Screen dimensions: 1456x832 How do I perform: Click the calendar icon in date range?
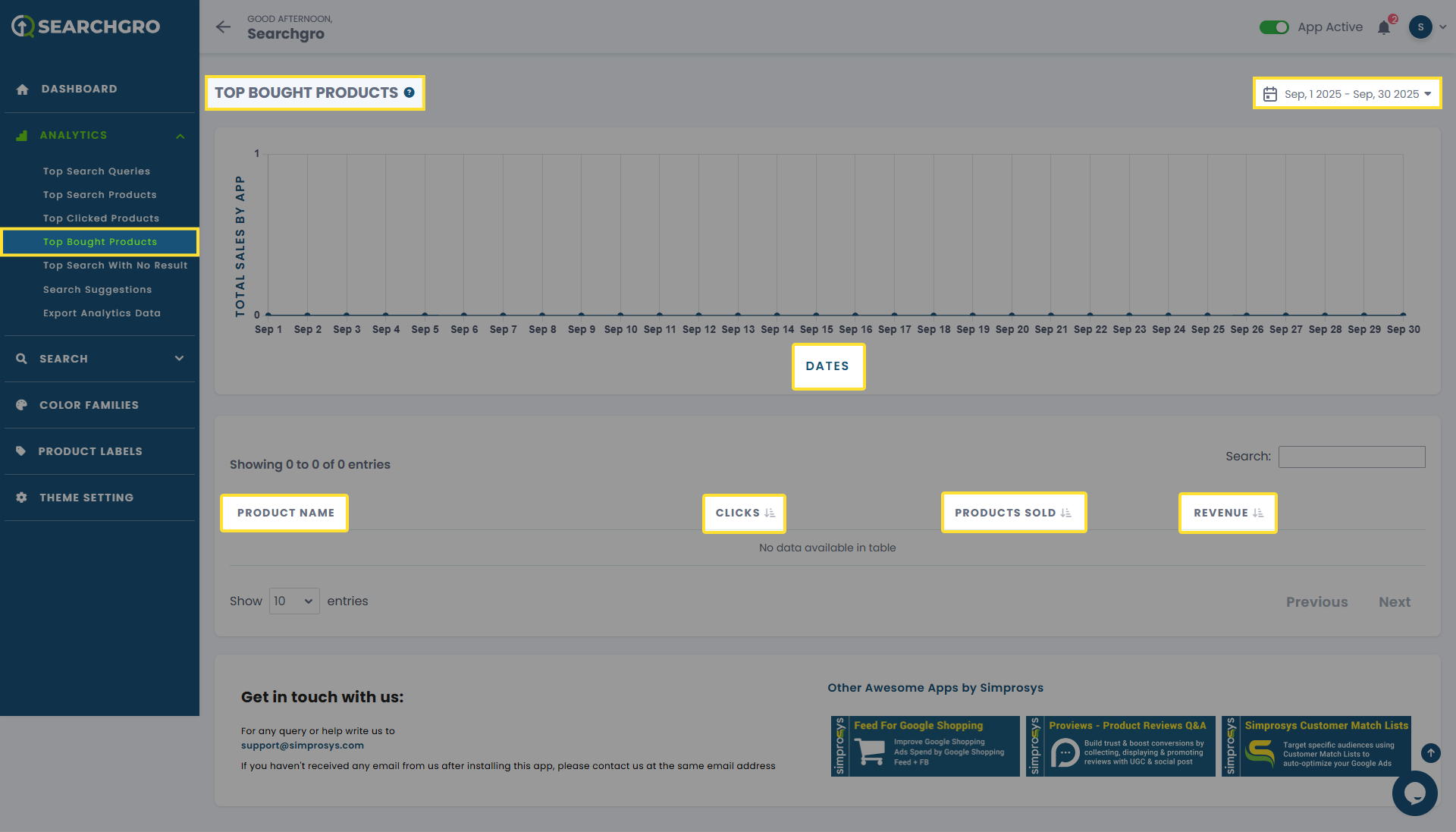click(1270, 94)
